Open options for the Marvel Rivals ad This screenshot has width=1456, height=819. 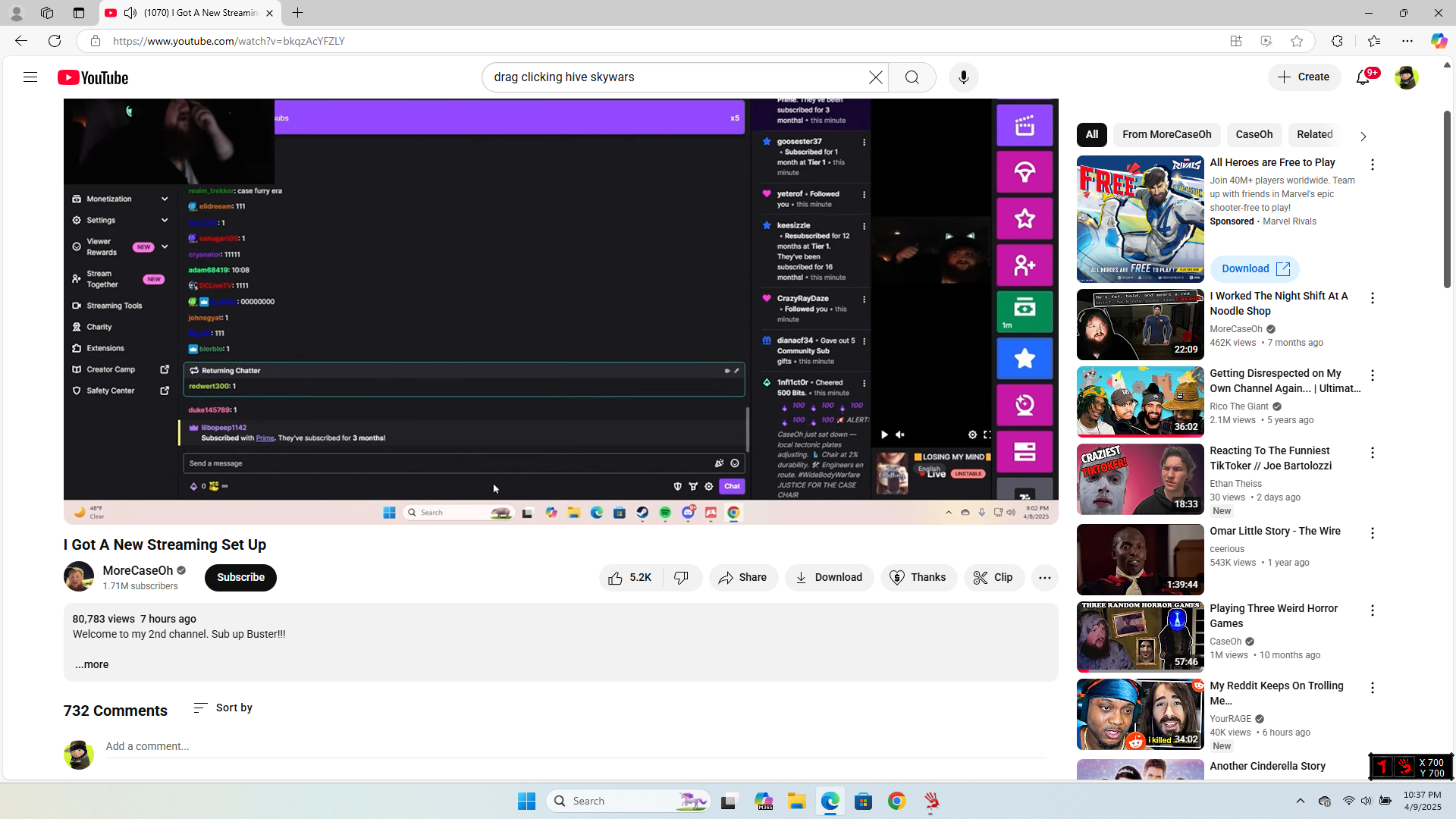point(1373,165)
